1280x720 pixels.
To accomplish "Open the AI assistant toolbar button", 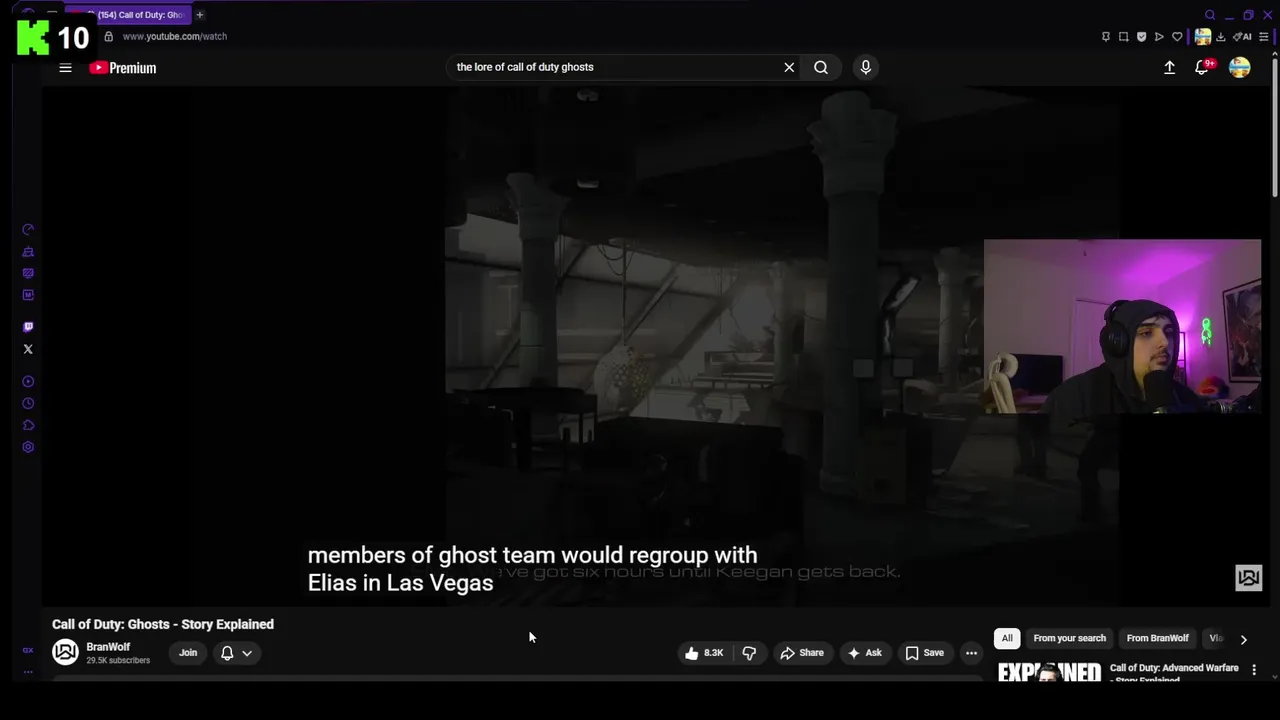I will click(x=1242, y=37).
